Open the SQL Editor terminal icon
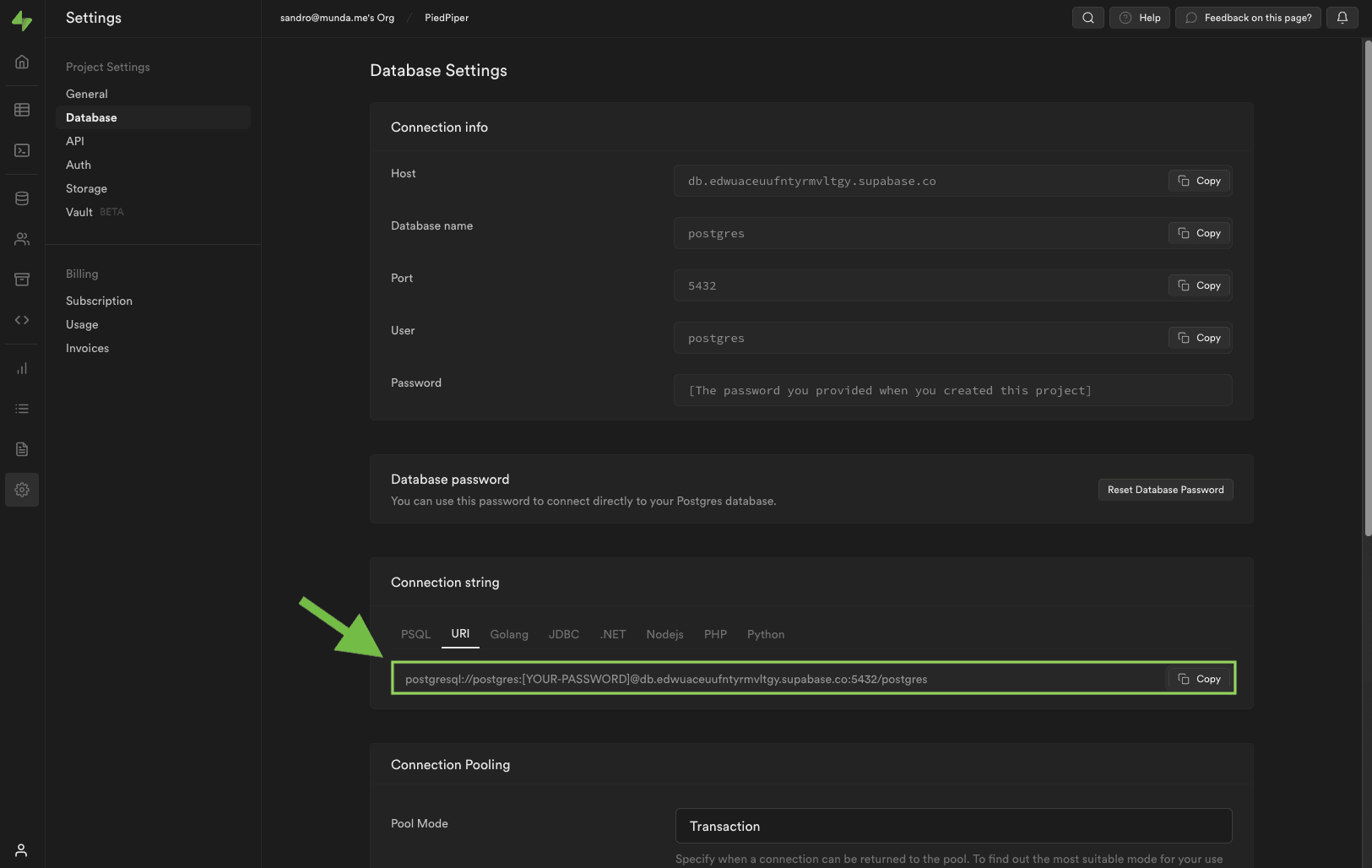Screen dimensions: 1372x868 22,150
